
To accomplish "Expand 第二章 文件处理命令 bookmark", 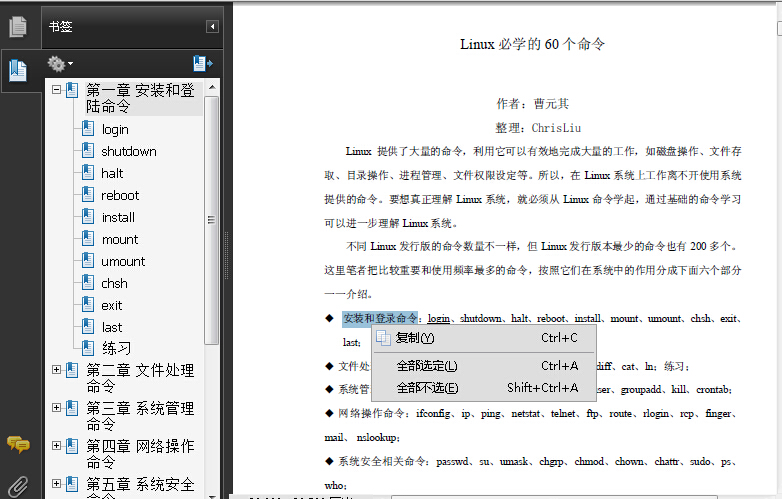I will pyautogui.click(x=56, y=370).
